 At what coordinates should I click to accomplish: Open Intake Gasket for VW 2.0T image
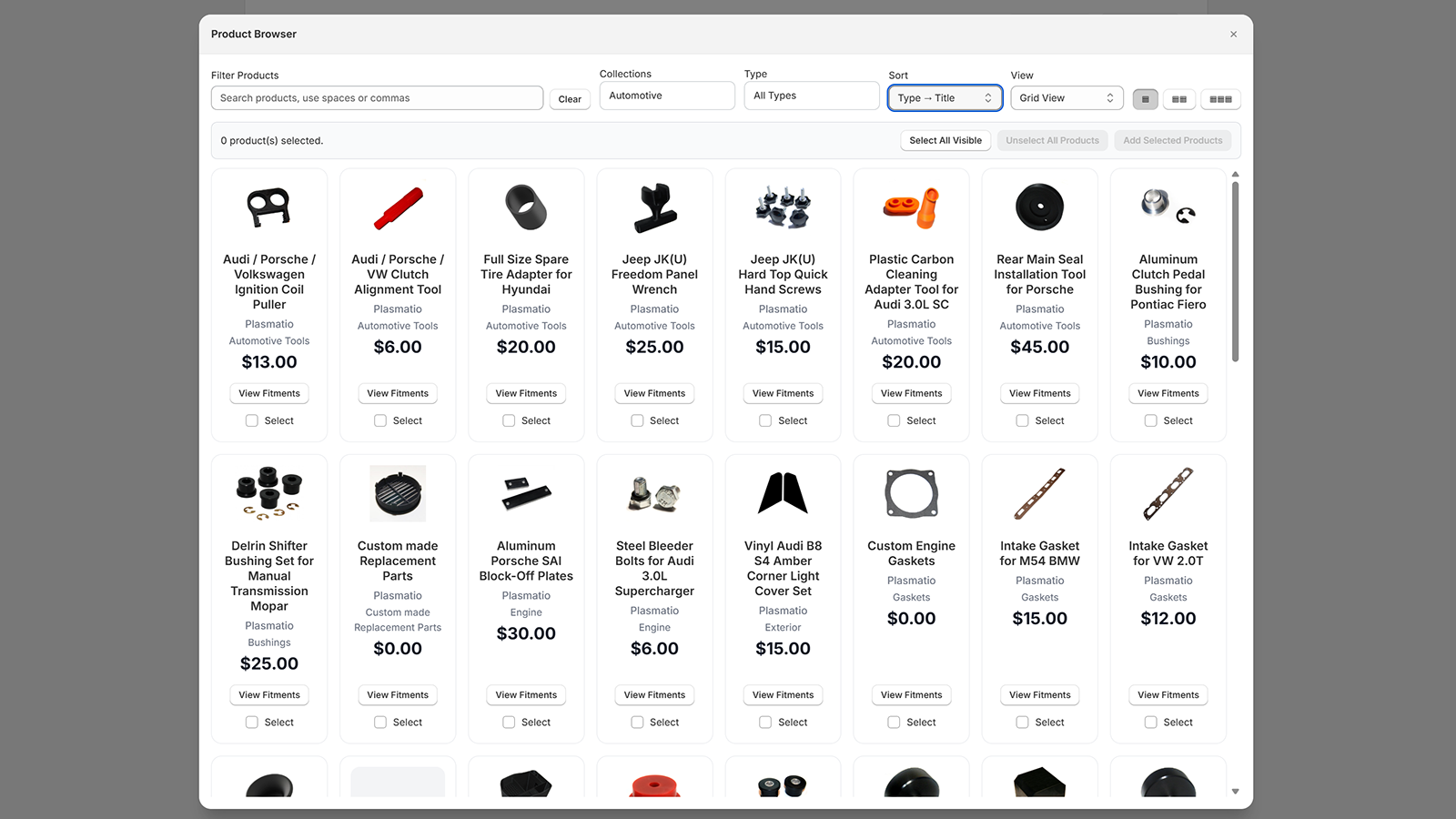1168,493
